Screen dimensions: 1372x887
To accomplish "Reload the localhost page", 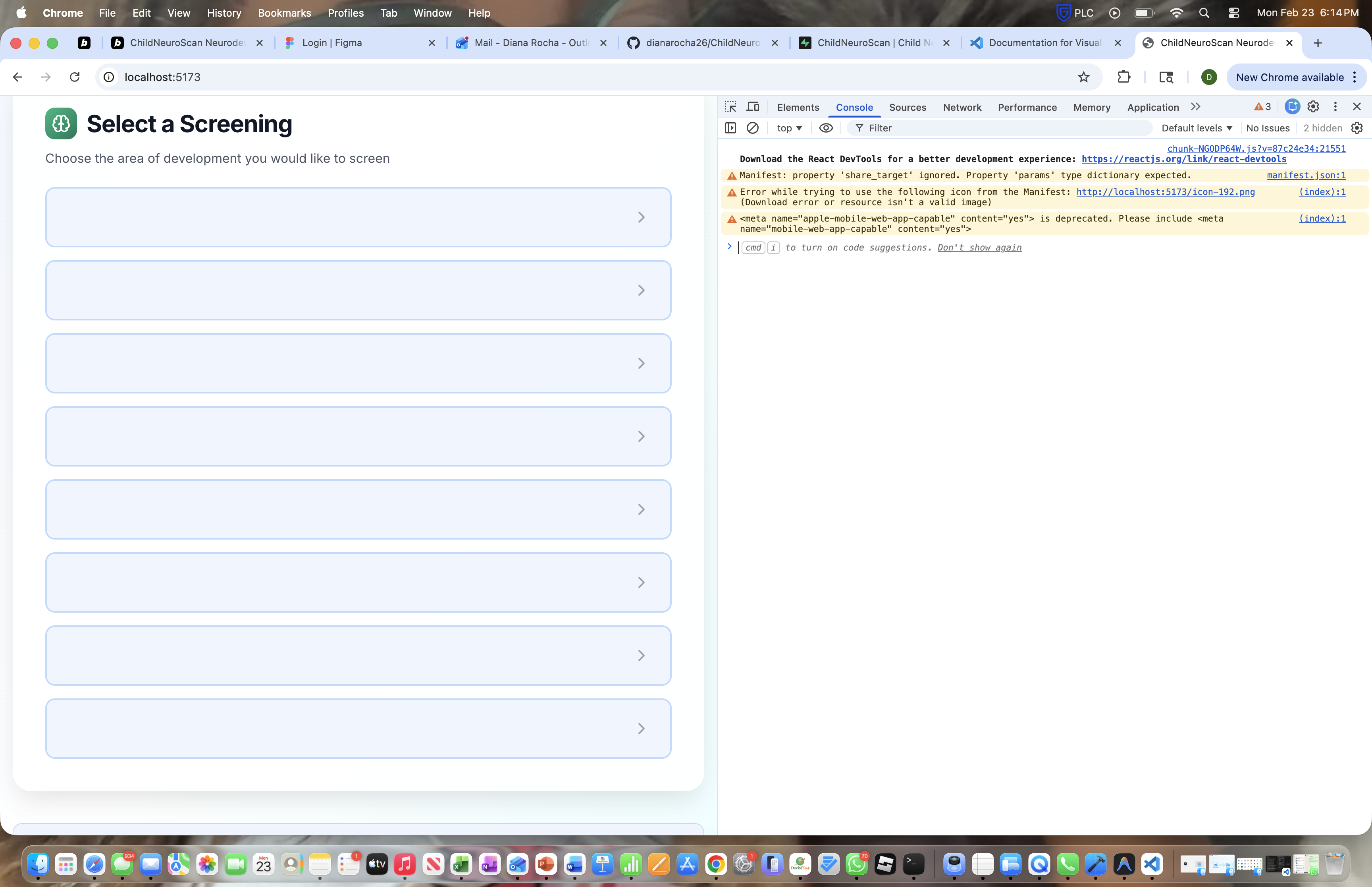I will (x=75, y=77).
